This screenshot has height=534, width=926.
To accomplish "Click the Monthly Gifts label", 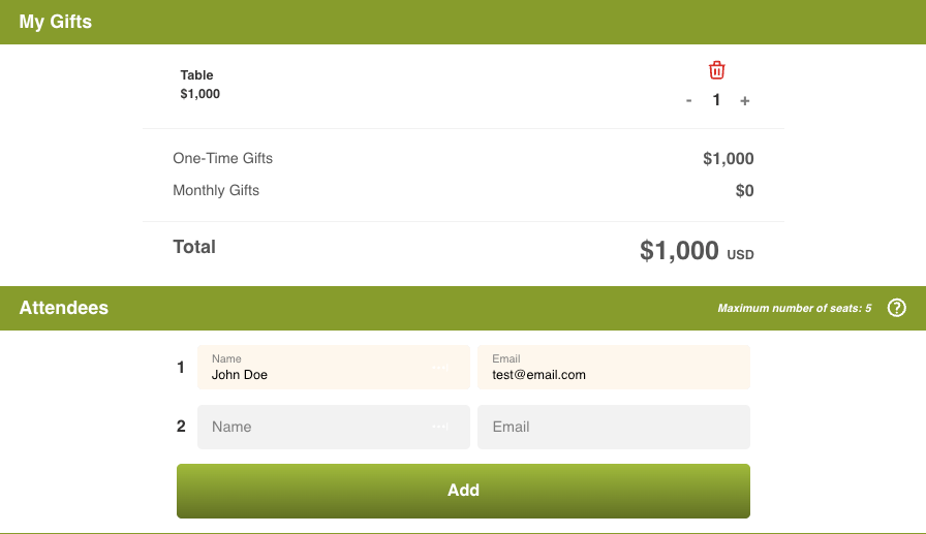I will click(216, 190).
